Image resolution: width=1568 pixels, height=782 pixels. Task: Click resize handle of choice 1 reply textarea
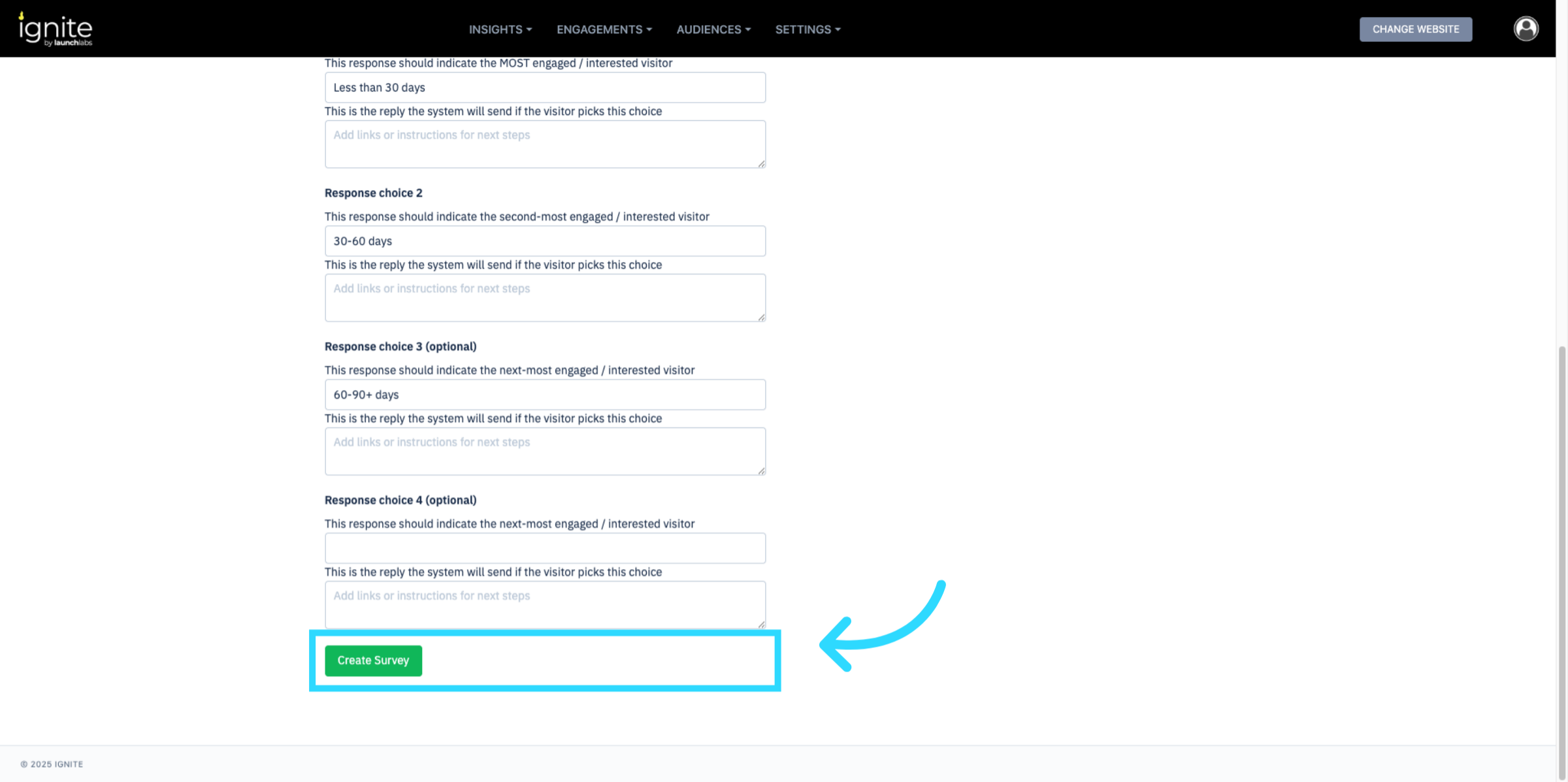(x=761, y=164)
